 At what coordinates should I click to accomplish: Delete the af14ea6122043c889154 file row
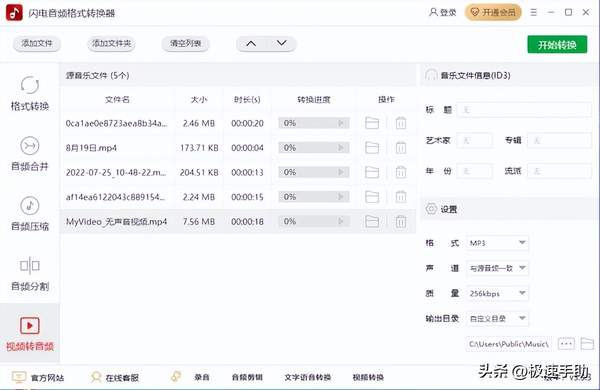click(401, 197)
